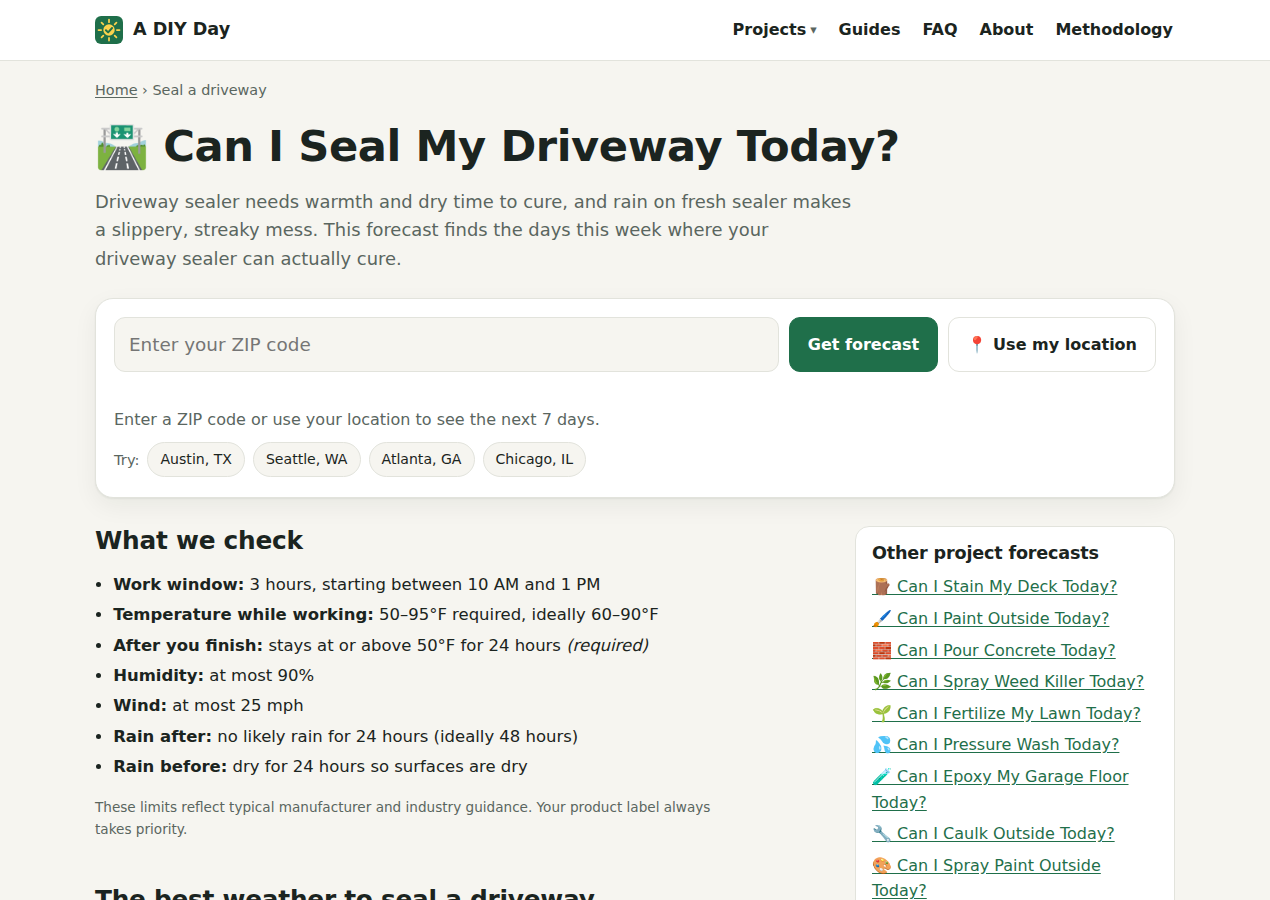The width and height of the screenshot is (1270, 900).
Task: Click the herb icon for Spray Weed Killer
Action: [881, 682]
